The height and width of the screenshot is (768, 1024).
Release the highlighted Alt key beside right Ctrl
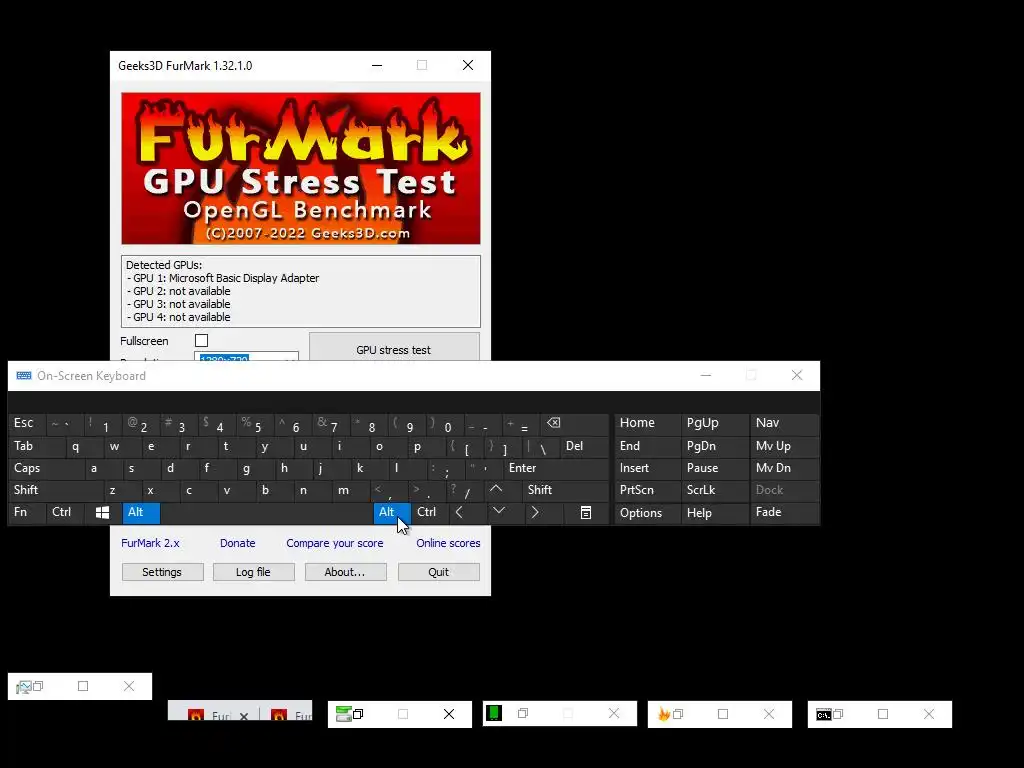[392, 513]
